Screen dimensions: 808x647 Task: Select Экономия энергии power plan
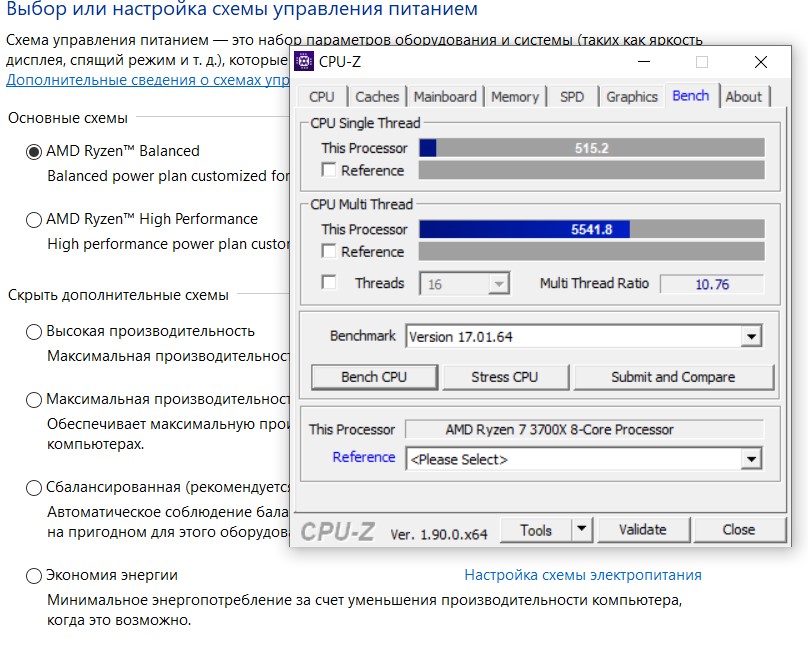tap(34, 576)
